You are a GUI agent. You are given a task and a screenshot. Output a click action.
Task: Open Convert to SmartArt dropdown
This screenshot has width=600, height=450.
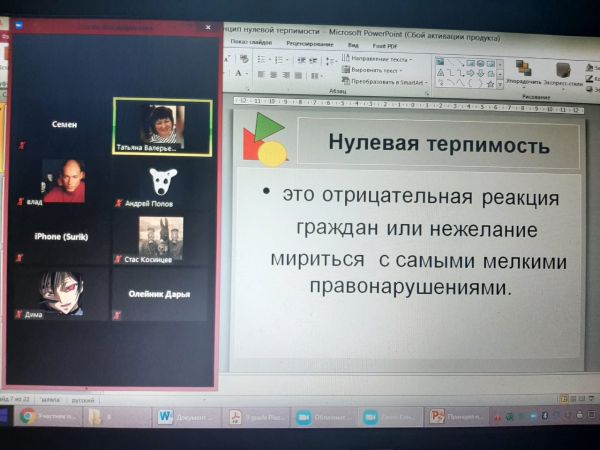(x=386, y=82)
